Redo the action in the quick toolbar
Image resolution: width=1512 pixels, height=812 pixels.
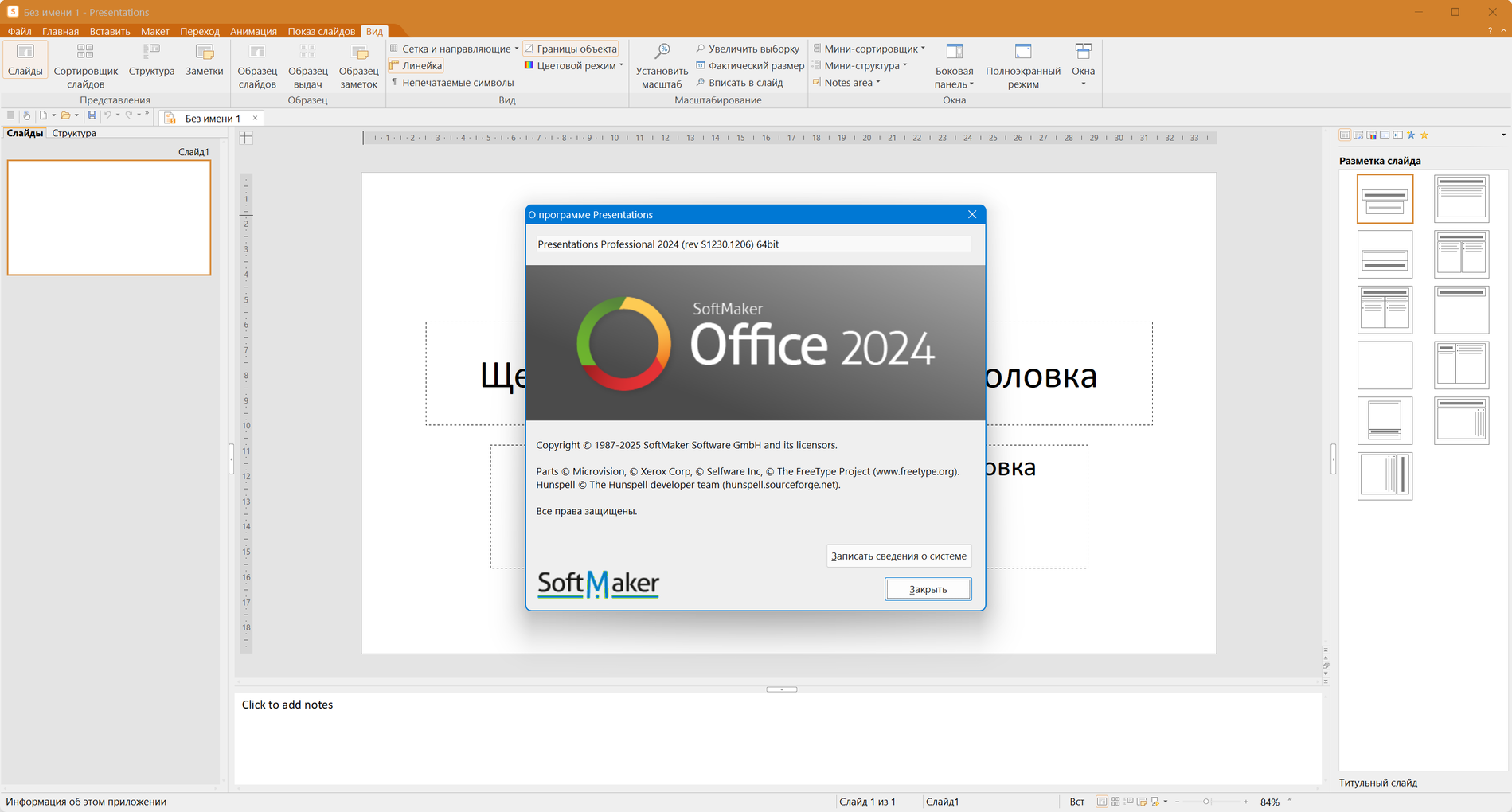(x=129, y=115)
